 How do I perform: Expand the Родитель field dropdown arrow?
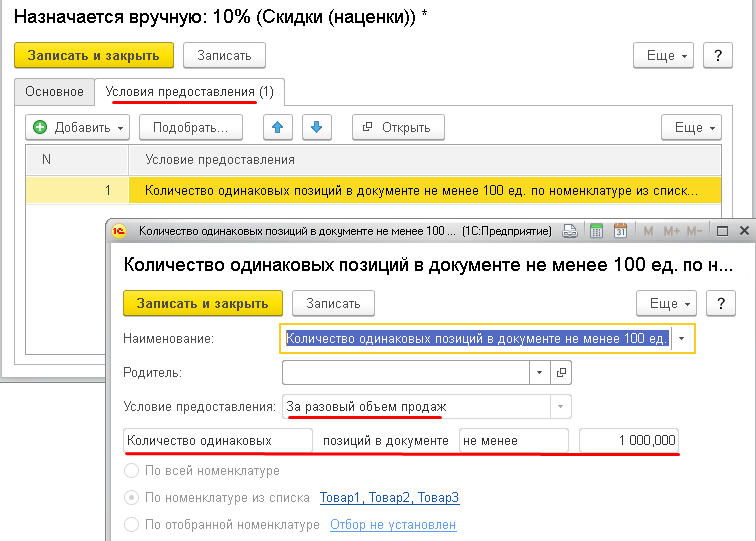pyautogui.click(x=539, y=373)
